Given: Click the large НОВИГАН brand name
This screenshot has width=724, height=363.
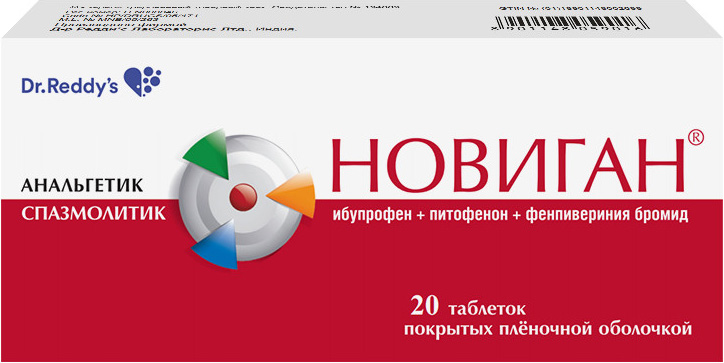Looking at the screenshot, I should [508, 166].
